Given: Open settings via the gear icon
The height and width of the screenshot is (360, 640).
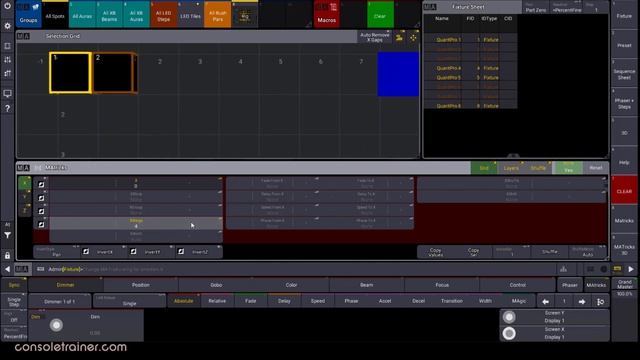Looking at the screenshot, I should [7, 26].
